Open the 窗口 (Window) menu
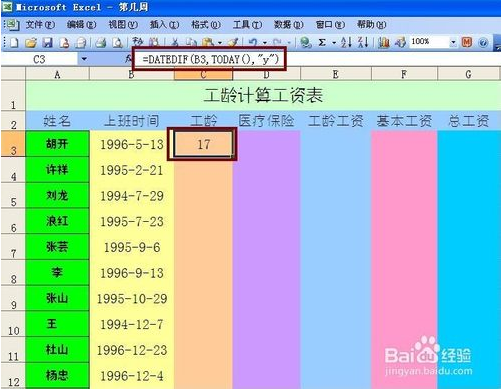Image resolution: width=501 pixels, height=389 pixels. click(330, 25)
